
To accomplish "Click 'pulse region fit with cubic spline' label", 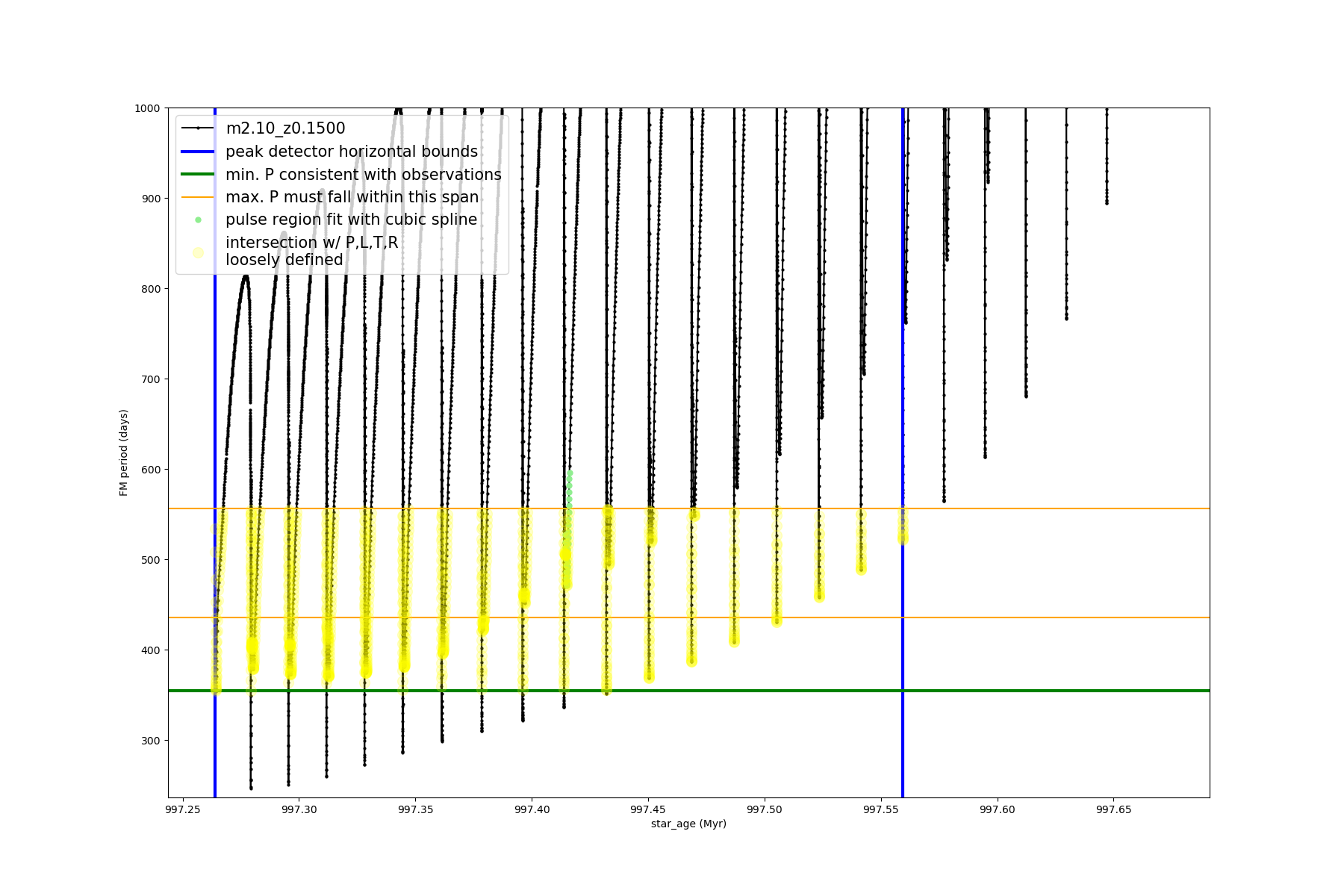I will [351, 220].
